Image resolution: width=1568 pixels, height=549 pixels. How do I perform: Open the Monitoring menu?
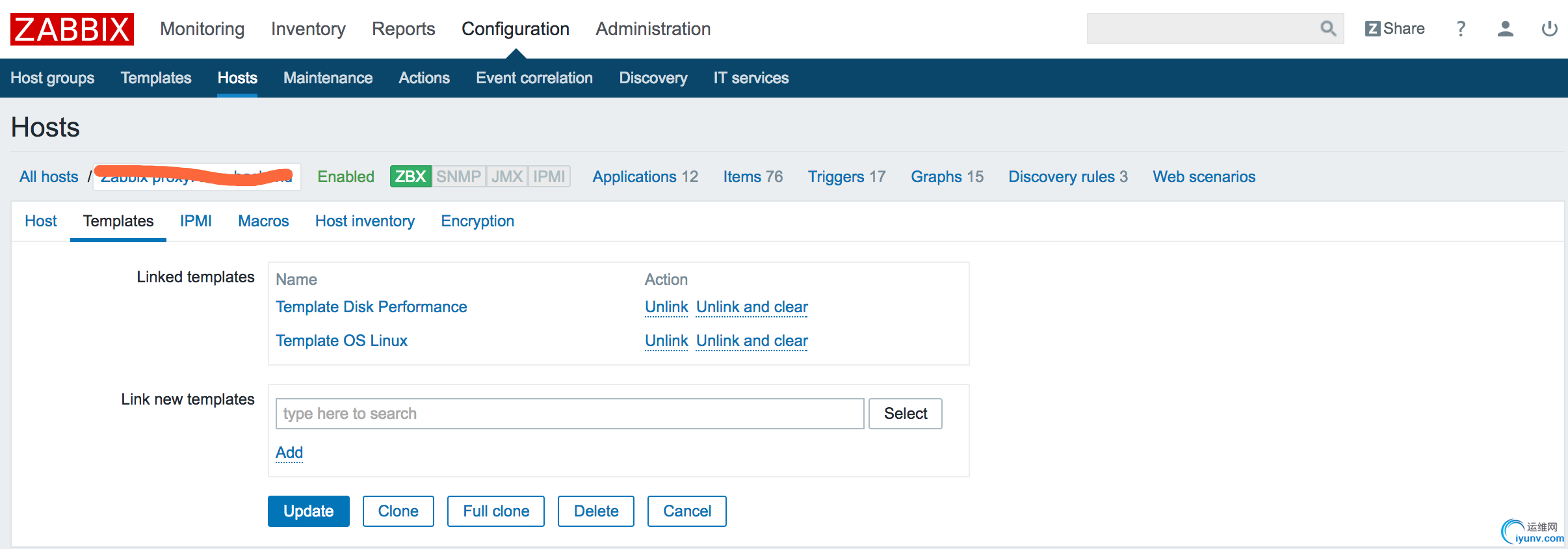[x=202, y=29]
